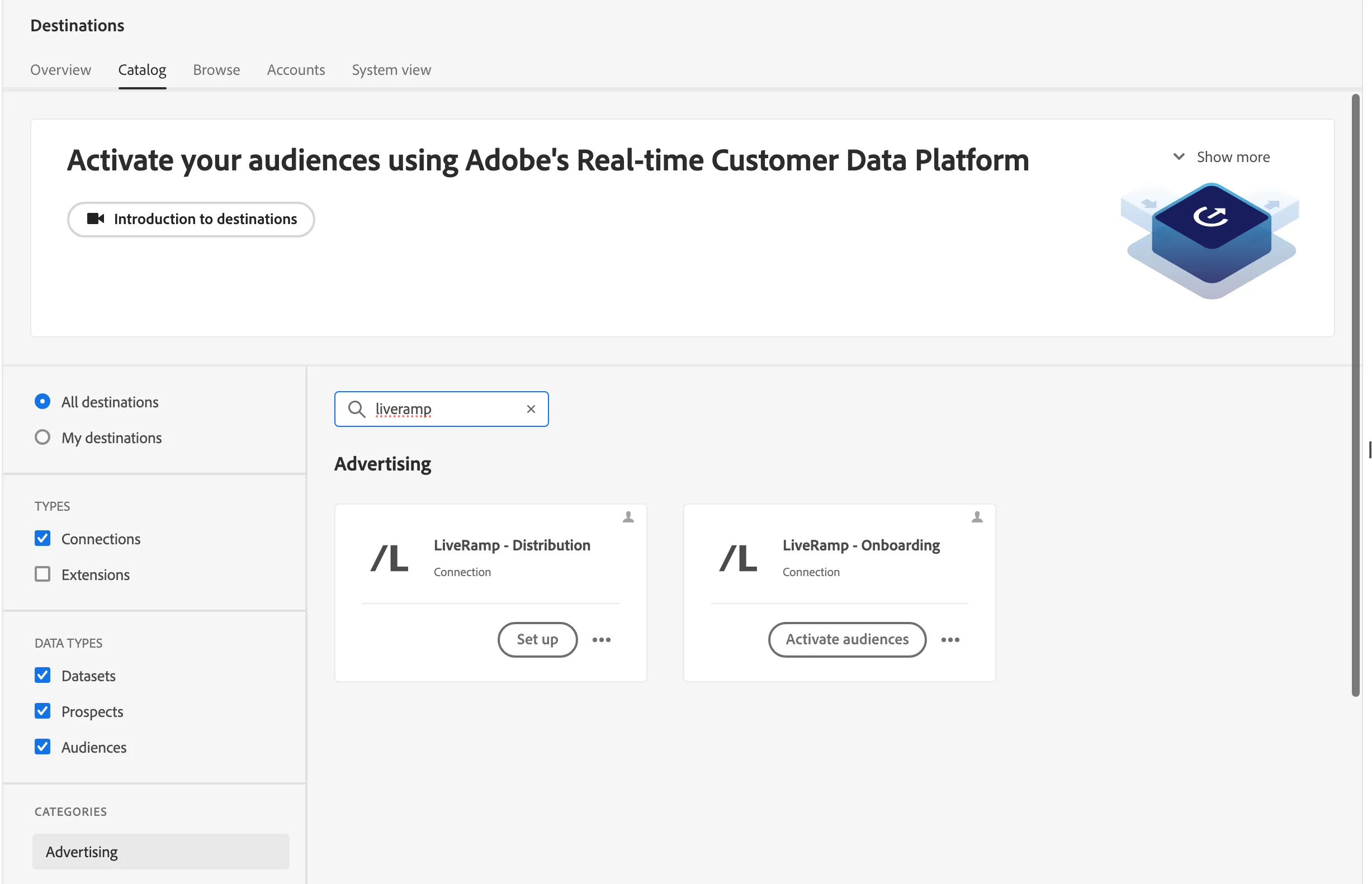Click the Advertising section heading
This screenshot has width=1372, height=884.
point(382,463)
